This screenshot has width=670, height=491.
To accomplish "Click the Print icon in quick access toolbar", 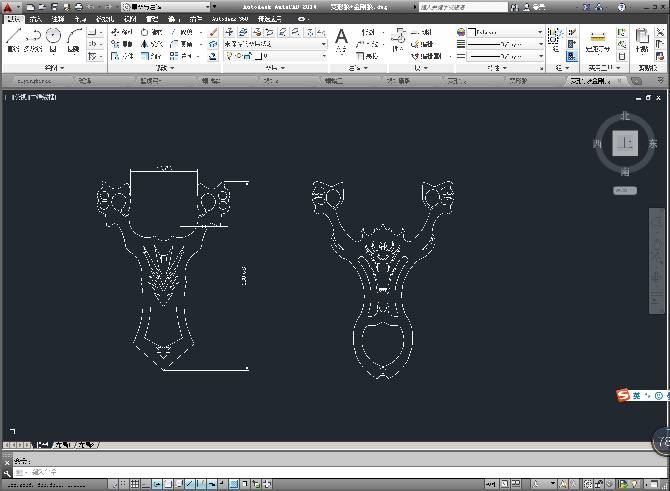I will coord(79,7).
